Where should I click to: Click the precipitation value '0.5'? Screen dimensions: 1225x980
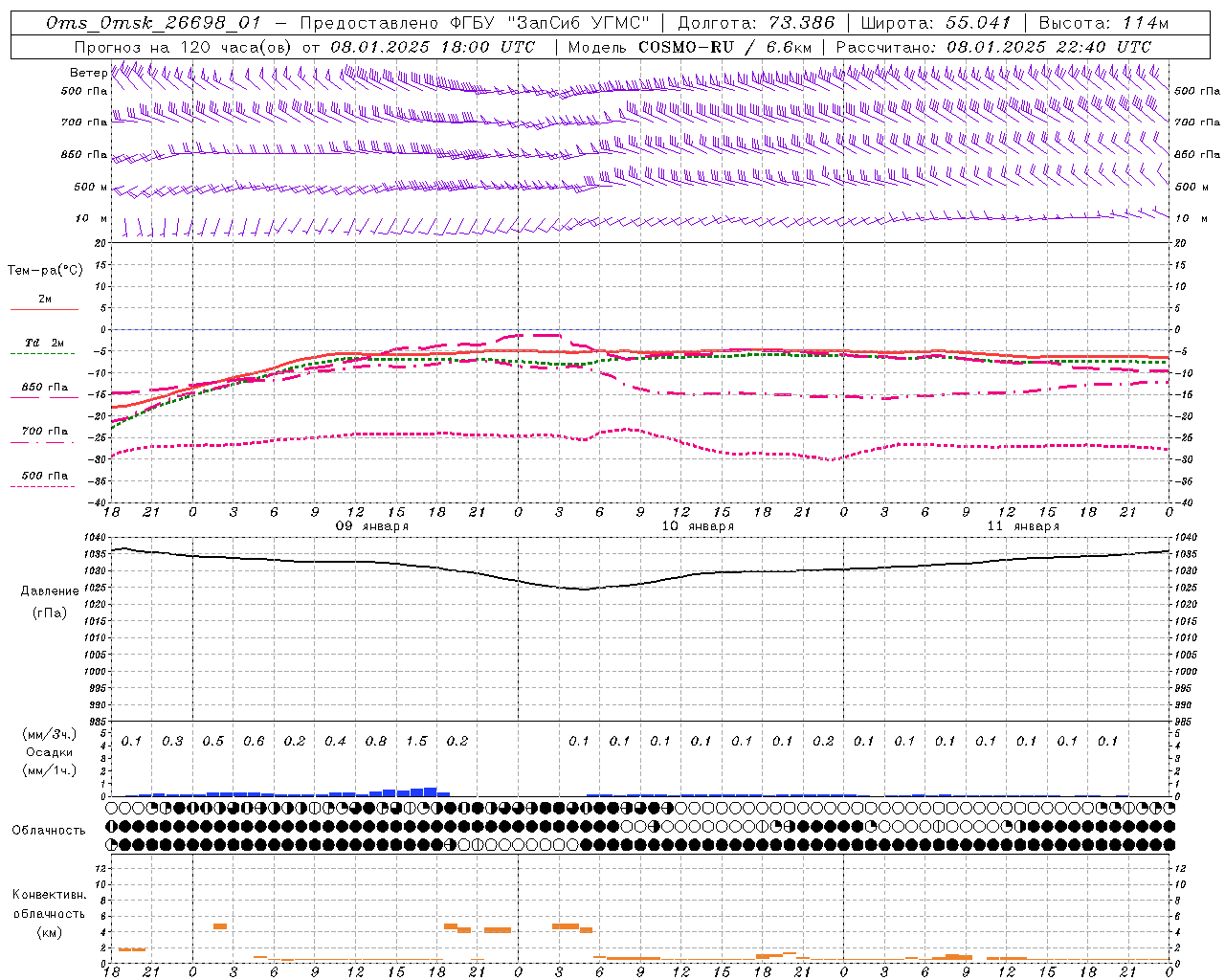coord(213,742)
